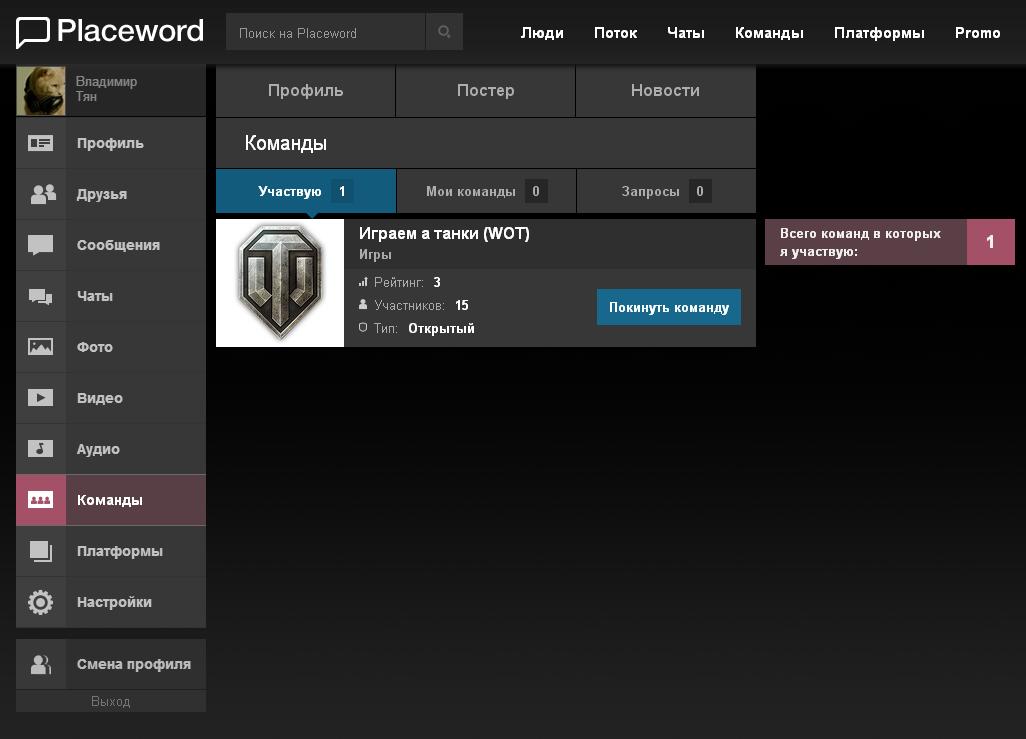Select the Messages speech bubble icon
This screenshot has height=739, width=1026.
pyautogui.click(x=41, y=245)
